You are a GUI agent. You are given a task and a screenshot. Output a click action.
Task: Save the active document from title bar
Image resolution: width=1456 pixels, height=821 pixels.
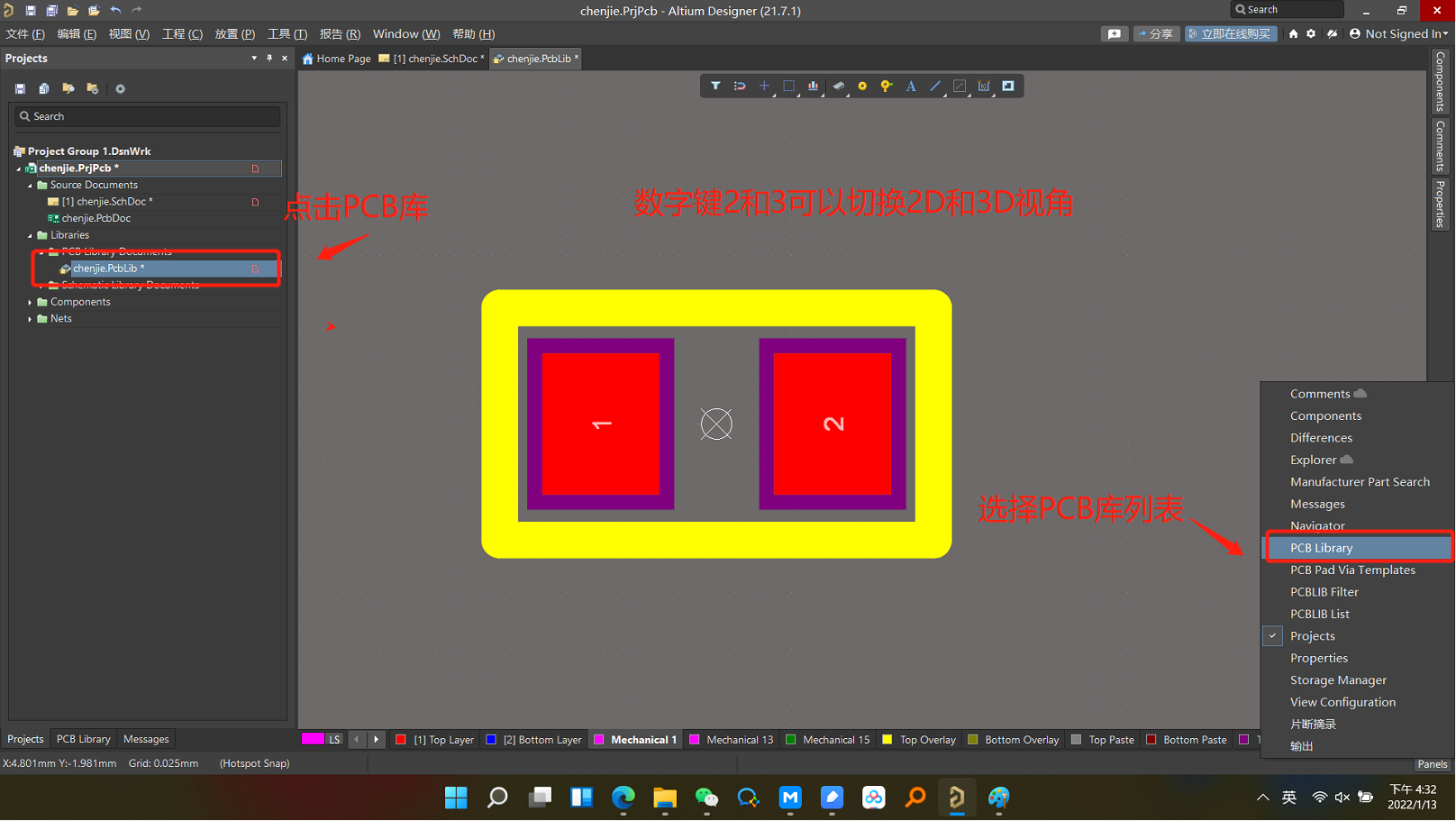[x=30, y=10]
